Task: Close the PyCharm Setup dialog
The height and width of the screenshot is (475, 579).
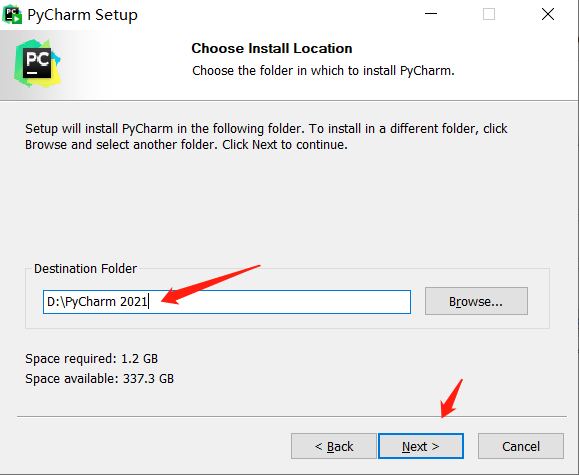Action: coord(548,14)
